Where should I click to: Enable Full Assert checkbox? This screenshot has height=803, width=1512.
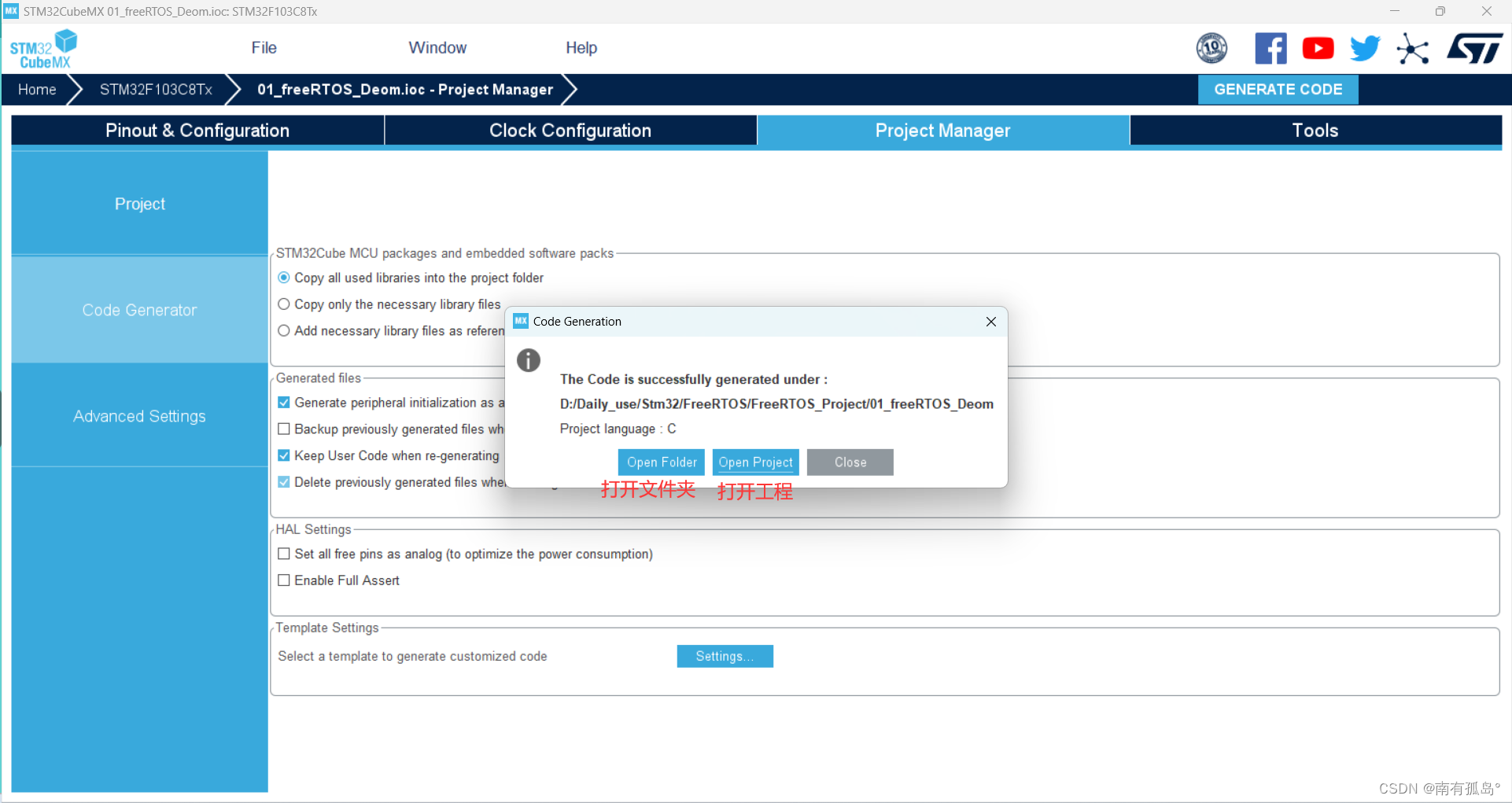284,580
